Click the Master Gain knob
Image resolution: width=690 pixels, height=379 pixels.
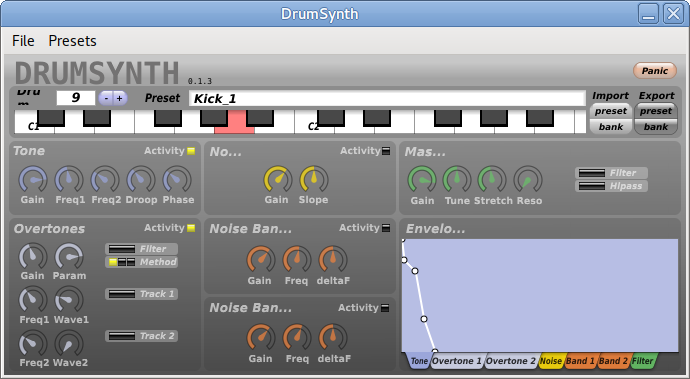pos(422,180)
